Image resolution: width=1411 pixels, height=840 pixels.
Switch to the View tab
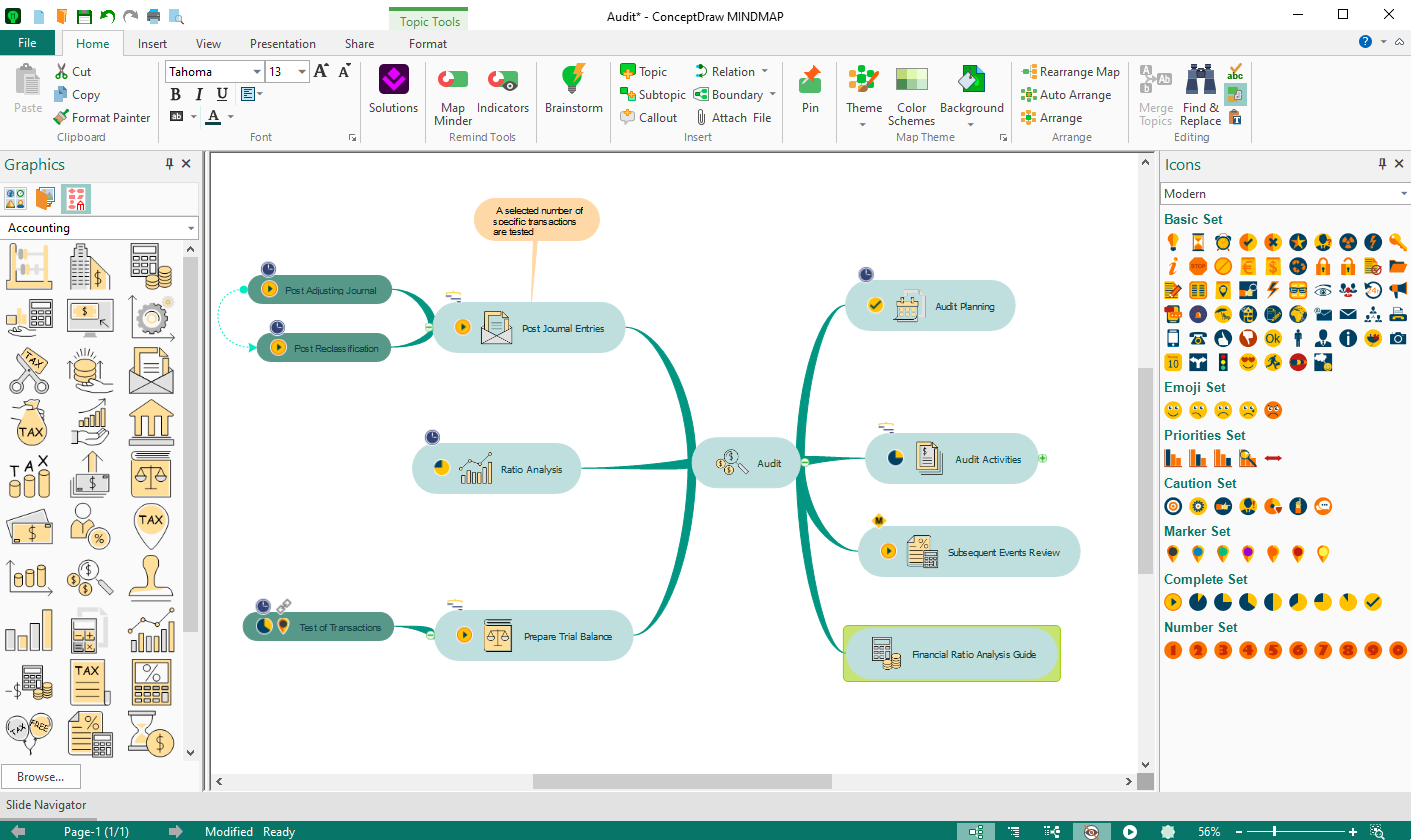pyautogui.click(x=209, y=43)
